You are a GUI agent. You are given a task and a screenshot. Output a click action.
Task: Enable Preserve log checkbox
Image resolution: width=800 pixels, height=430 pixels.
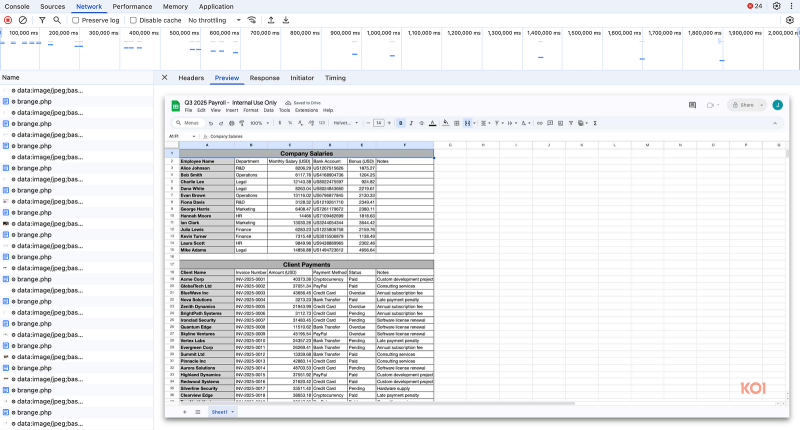point(76,20)
